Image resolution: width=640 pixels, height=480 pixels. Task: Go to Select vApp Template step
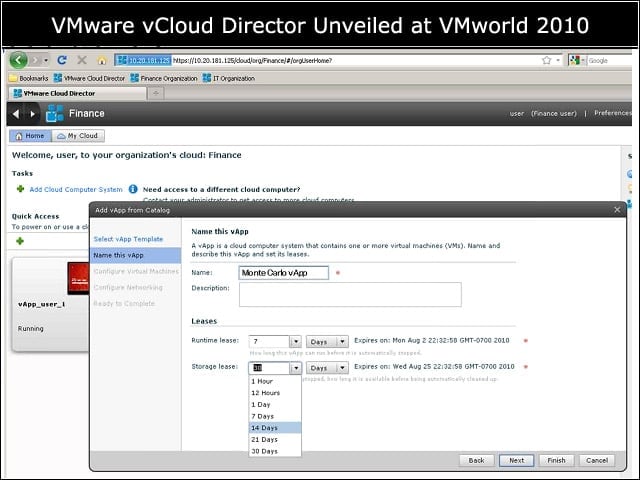coord(128,239)
